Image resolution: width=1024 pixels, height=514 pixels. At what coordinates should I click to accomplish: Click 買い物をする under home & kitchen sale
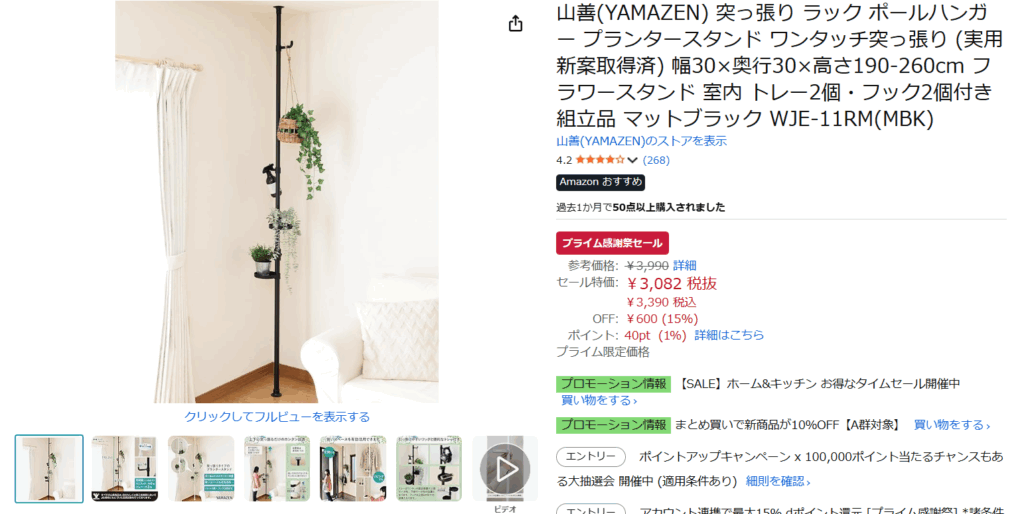tap(599, 400)
